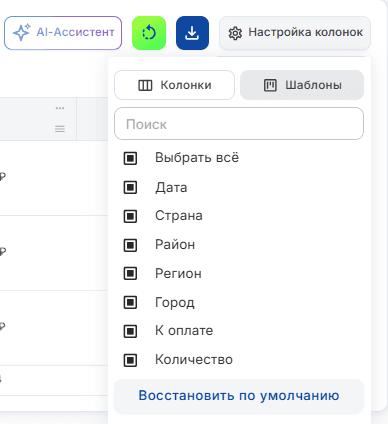Click the sparkle icon in AI-Ассистент
Viewport: 388px width, 424px height.
pos(22,32)
